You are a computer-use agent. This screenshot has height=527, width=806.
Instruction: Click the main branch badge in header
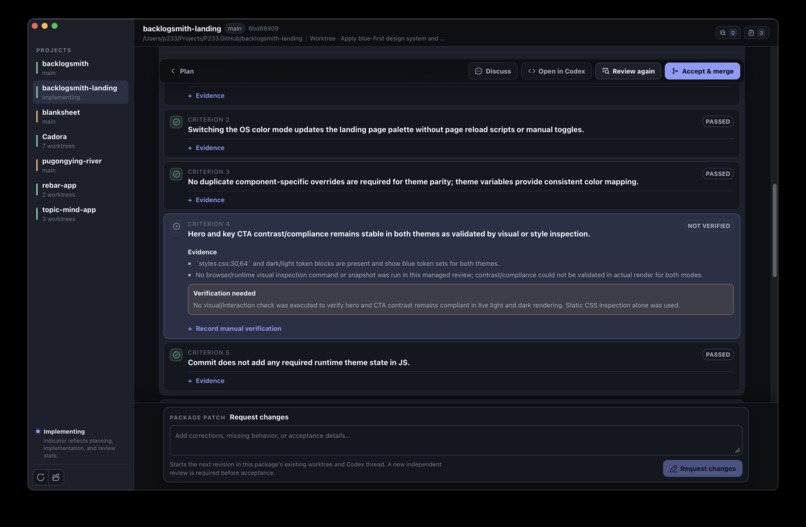pyautogui.click(x=234, y=29)
